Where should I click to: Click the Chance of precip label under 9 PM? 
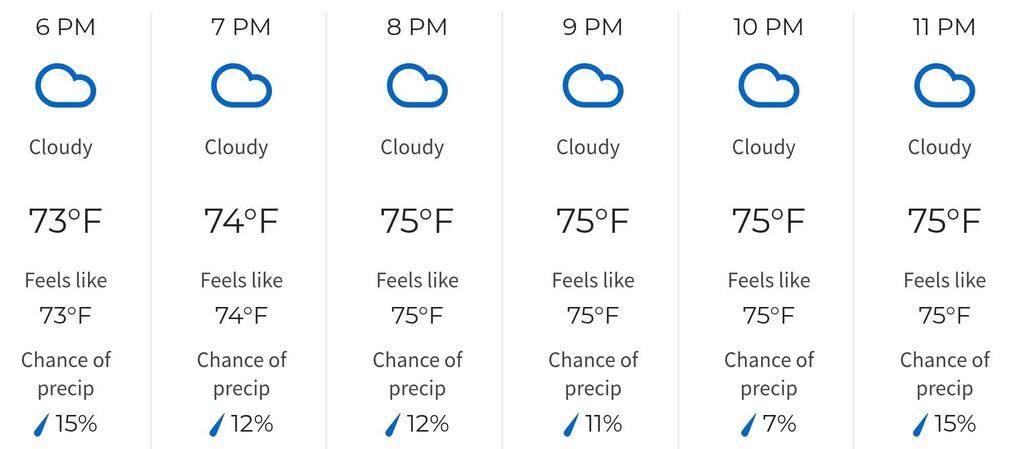593,374
